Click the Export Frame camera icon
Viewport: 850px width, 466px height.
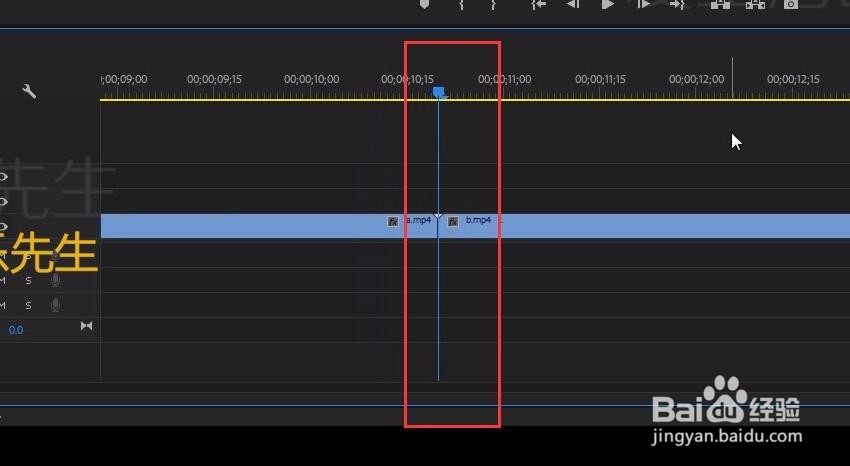tap(791, 4)
